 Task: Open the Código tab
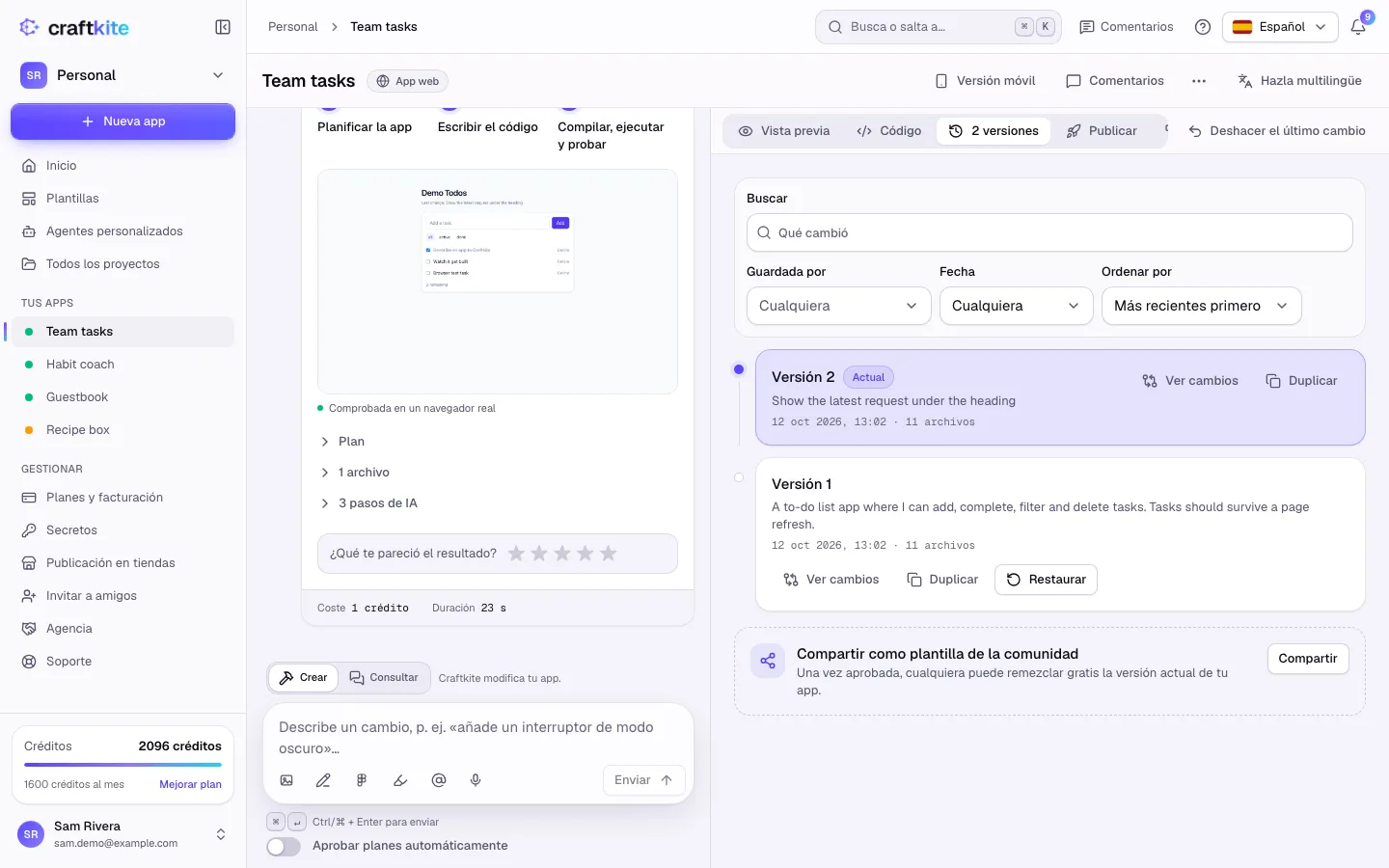tap(889, 131)
